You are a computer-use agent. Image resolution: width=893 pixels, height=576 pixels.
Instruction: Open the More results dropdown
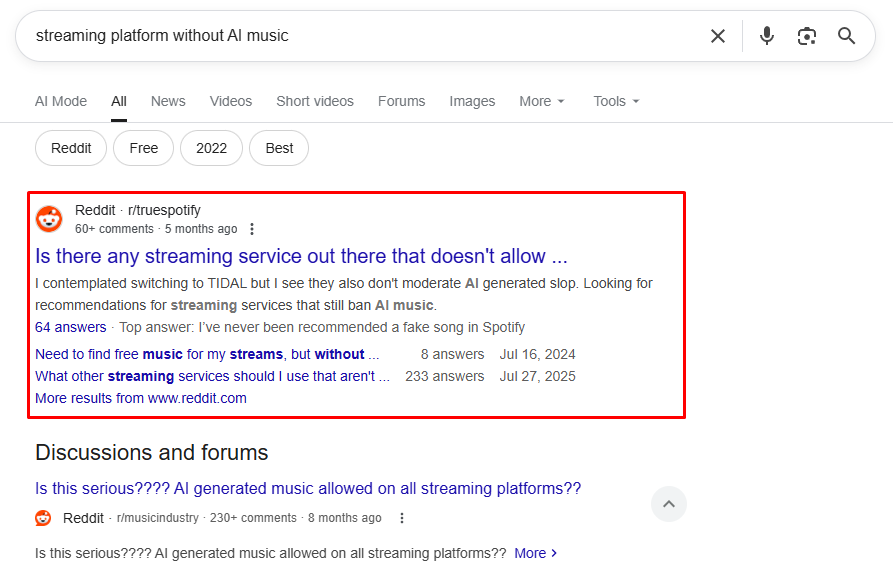(x=540, y=101)
